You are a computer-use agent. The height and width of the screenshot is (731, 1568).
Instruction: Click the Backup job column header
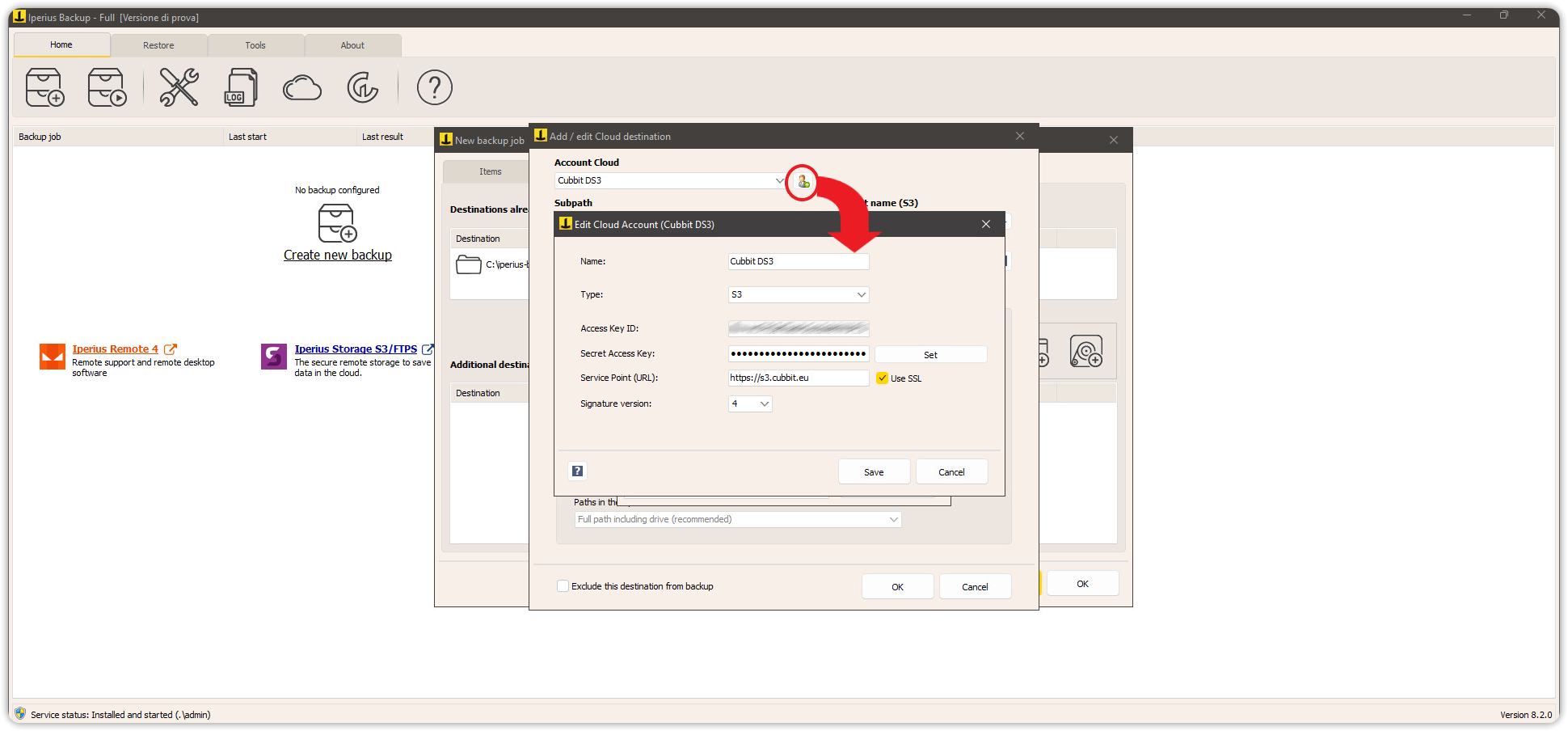pyautogui.click(x=118, y=137)
